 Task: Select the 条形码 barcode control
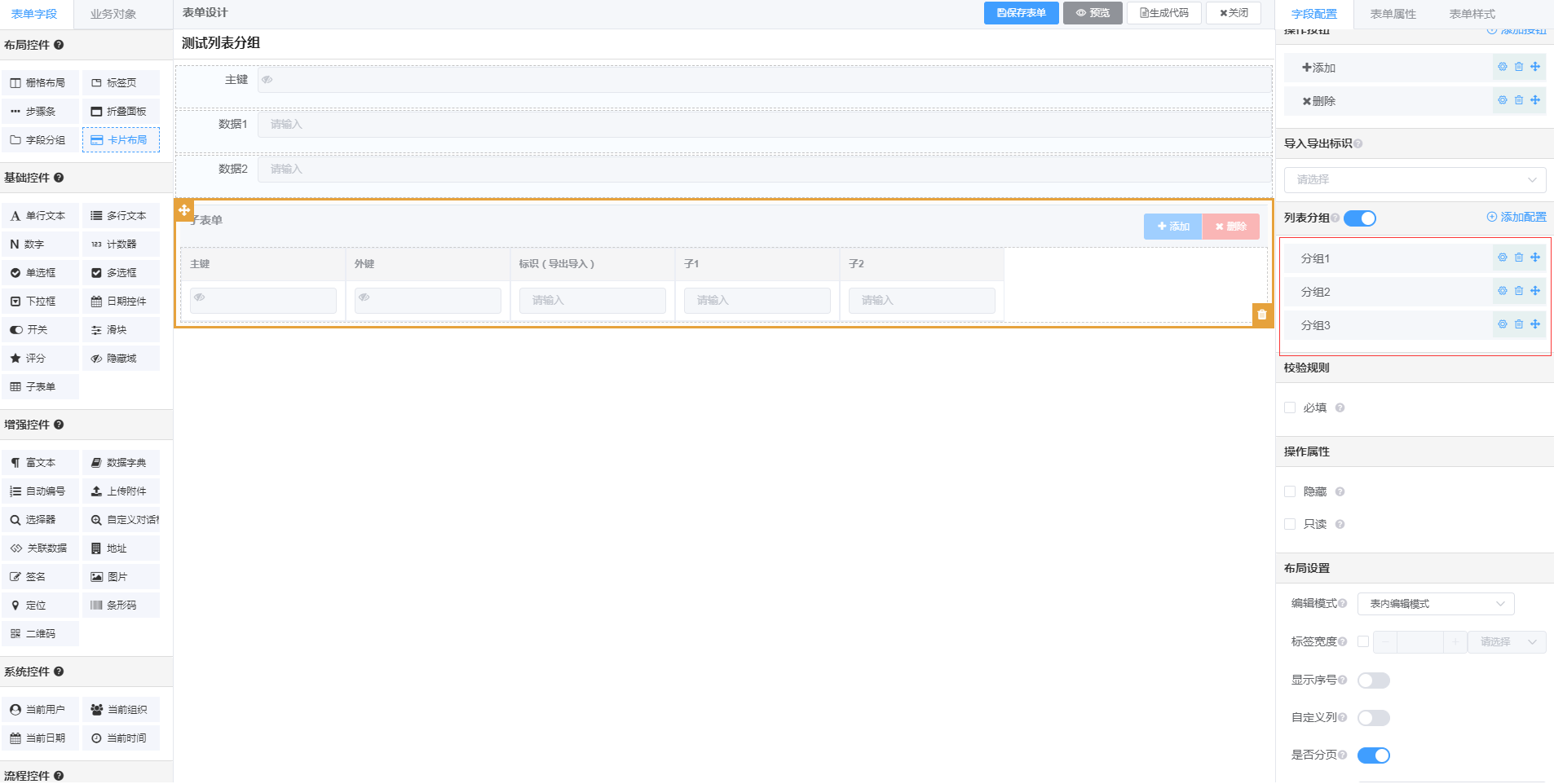(x=121, y=606)
